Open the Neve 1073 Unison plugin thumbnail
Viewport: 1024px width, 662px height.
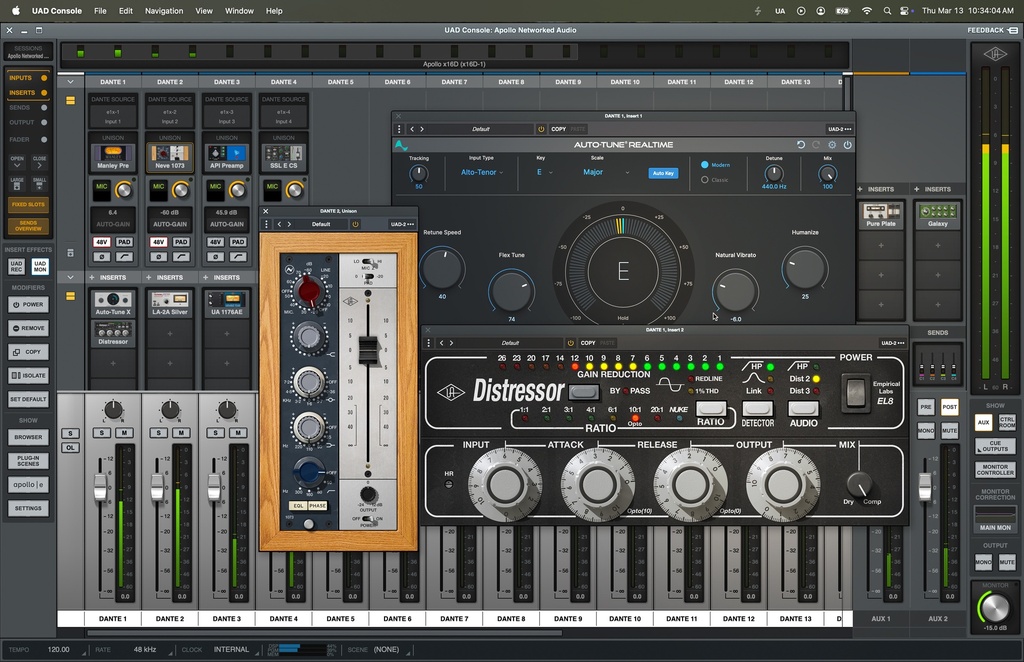[170, 157]
